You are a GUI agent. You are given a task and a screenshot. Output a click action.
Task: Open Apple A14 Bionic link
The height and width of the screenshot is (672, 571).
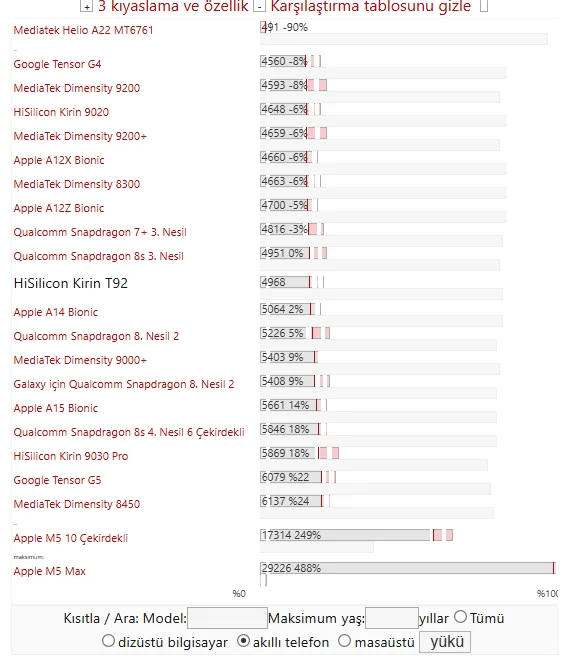(x=56, y=312)
